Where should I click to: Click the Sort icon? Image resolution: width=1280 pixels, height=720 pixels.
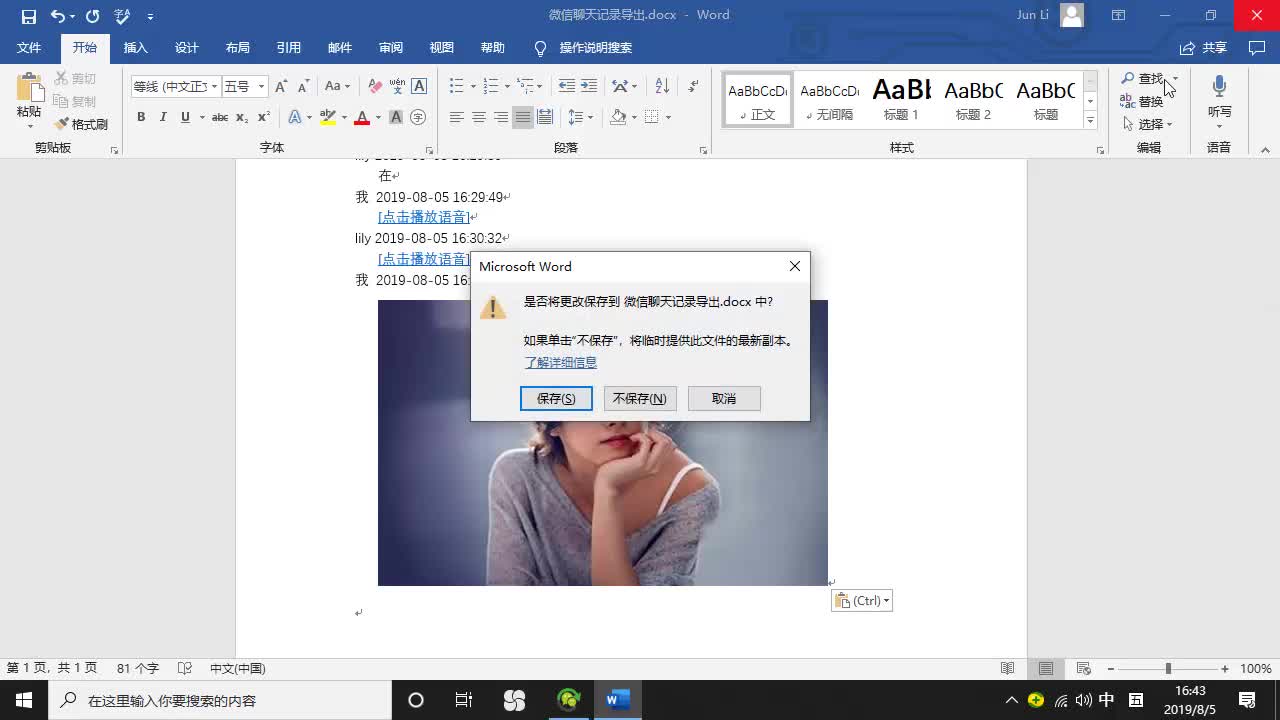(x=662, y=86)
